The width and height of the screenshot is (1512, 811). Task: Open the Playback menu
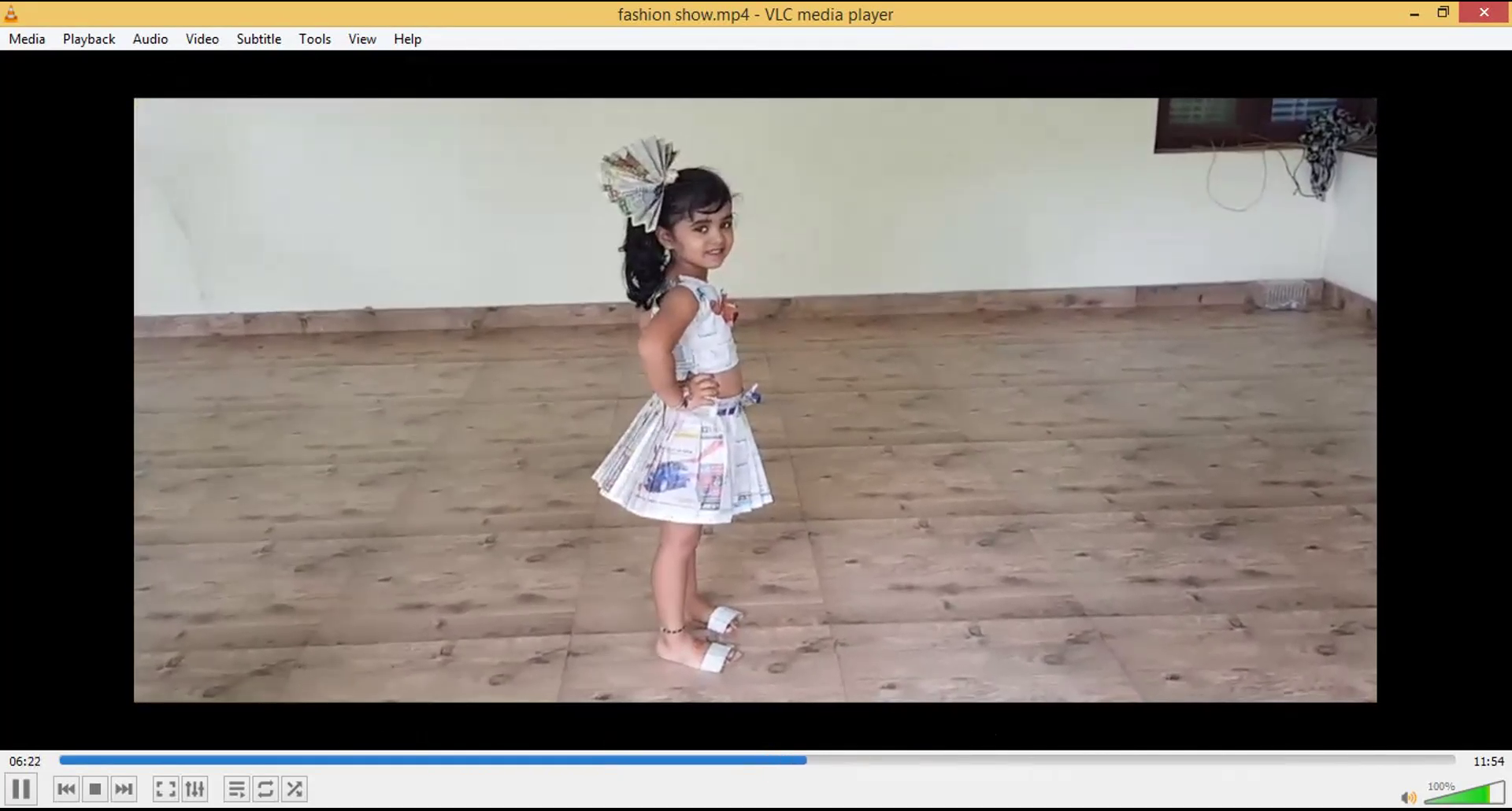click(89, 39)
